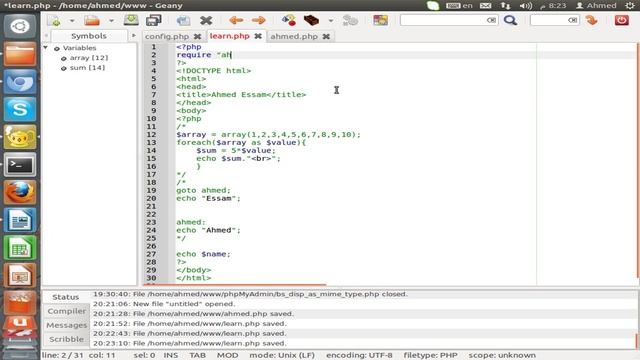Close the learn.php tab
This screenshot has height=360, width=640.
point(258,36)
